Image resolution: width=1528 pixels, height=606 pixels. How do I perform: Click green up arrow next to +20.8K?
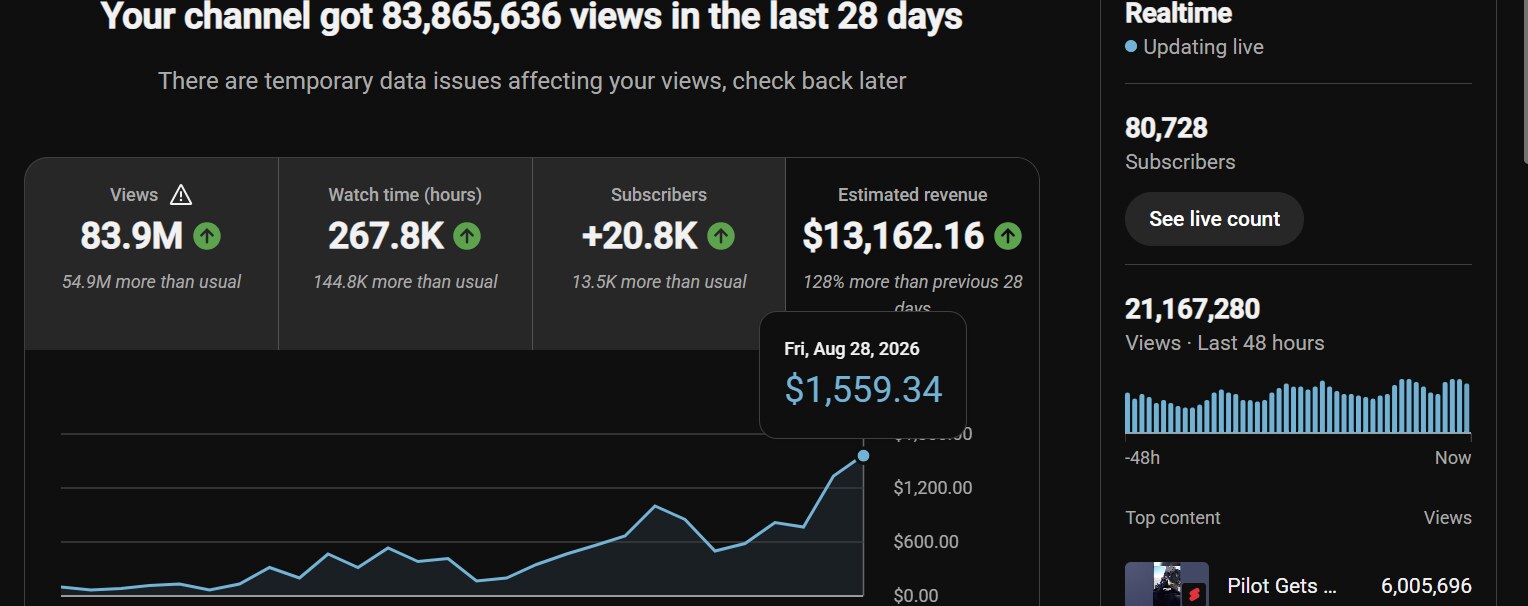pyautogui.click(x=721, y=236)
